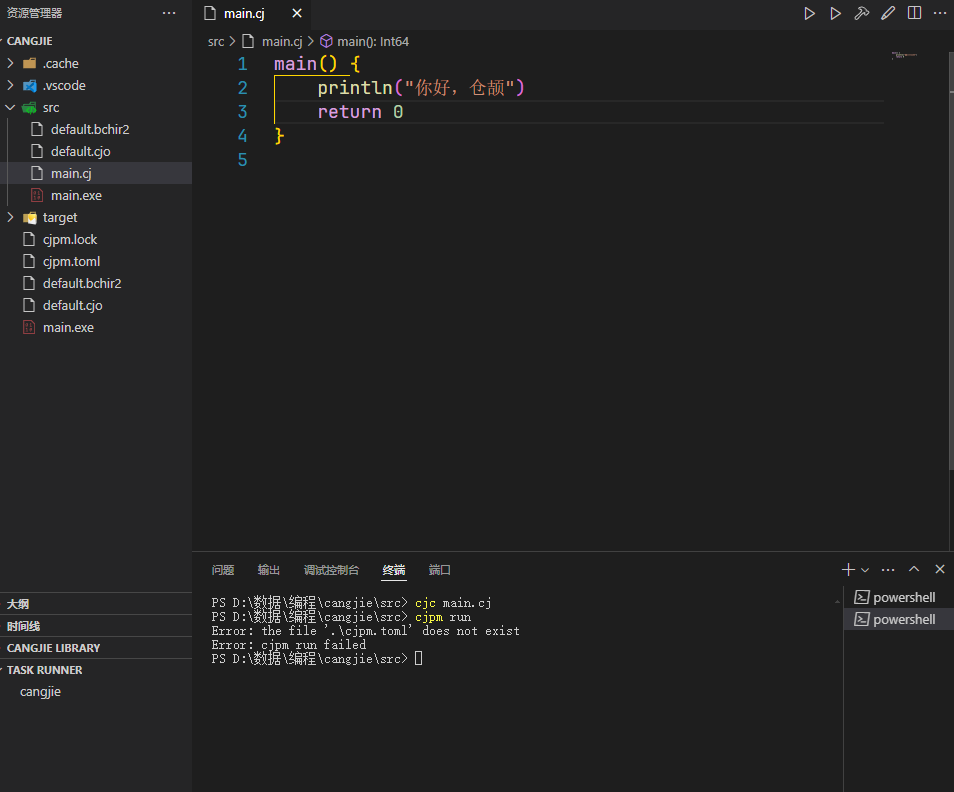The image size is (954, 792).
Task: Split the editor using the split icon
Action: [x=913, y=13]
